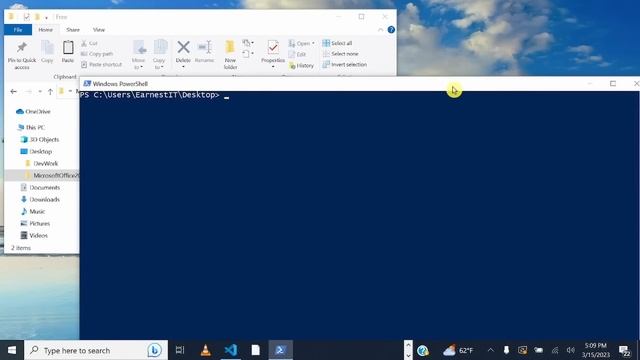
Task: Select This PC in navigation pane
Action: tap(31, 127)
